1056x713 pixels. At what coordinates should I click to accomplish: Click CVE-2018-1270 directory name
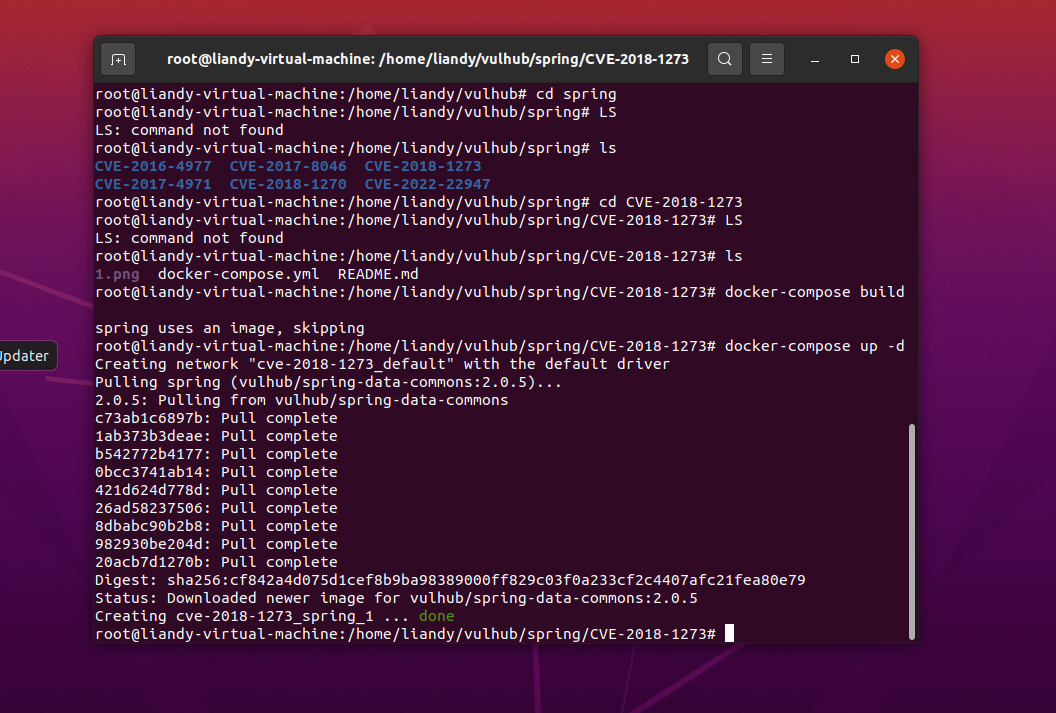point(288,184)
